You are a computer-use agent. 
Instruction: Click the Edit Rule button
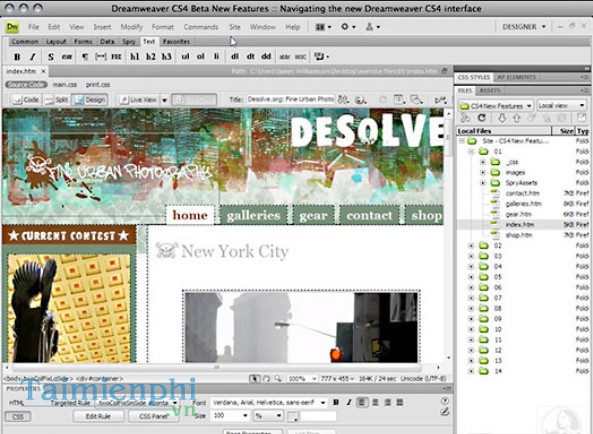point(98,416)
